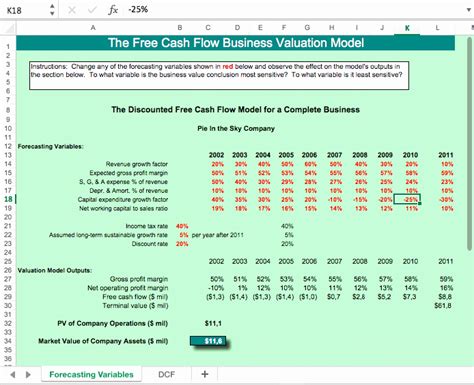This screenshot has width=474, height=385.
Task: Select the active cell K18 showing -25%
Action: coord(407,199)
